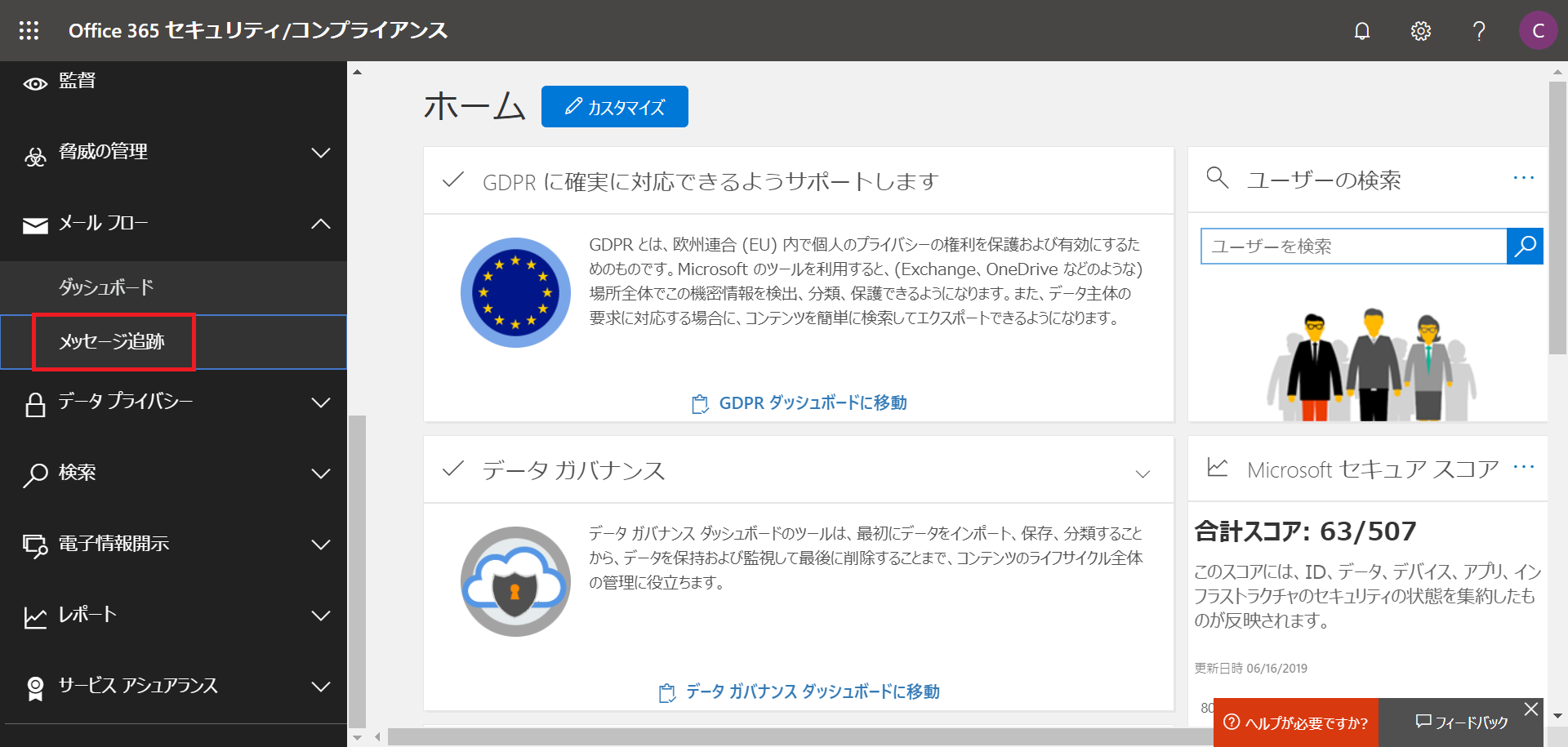Click the magnifier icon beside ユーザーの検索 title

(1218, 178)
